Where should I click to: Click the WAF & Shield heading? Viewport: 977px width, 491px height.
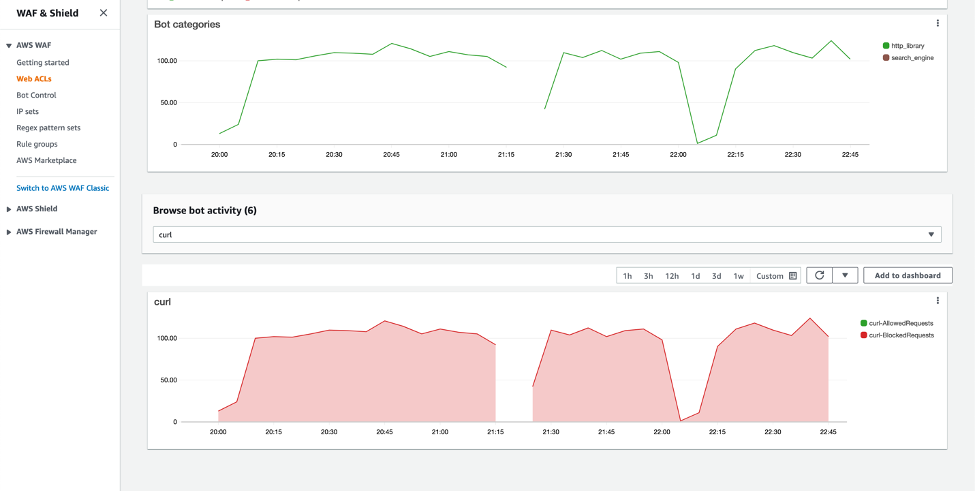(47, 13)
